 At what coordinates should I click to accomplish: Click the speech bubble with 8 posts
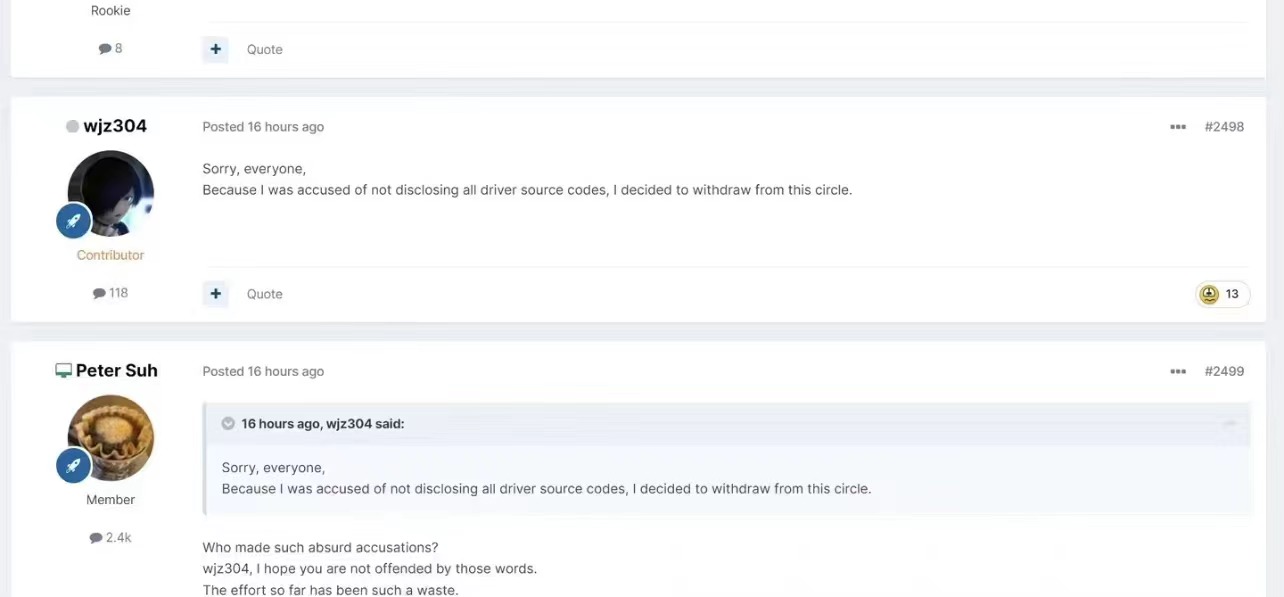[105, 48]
